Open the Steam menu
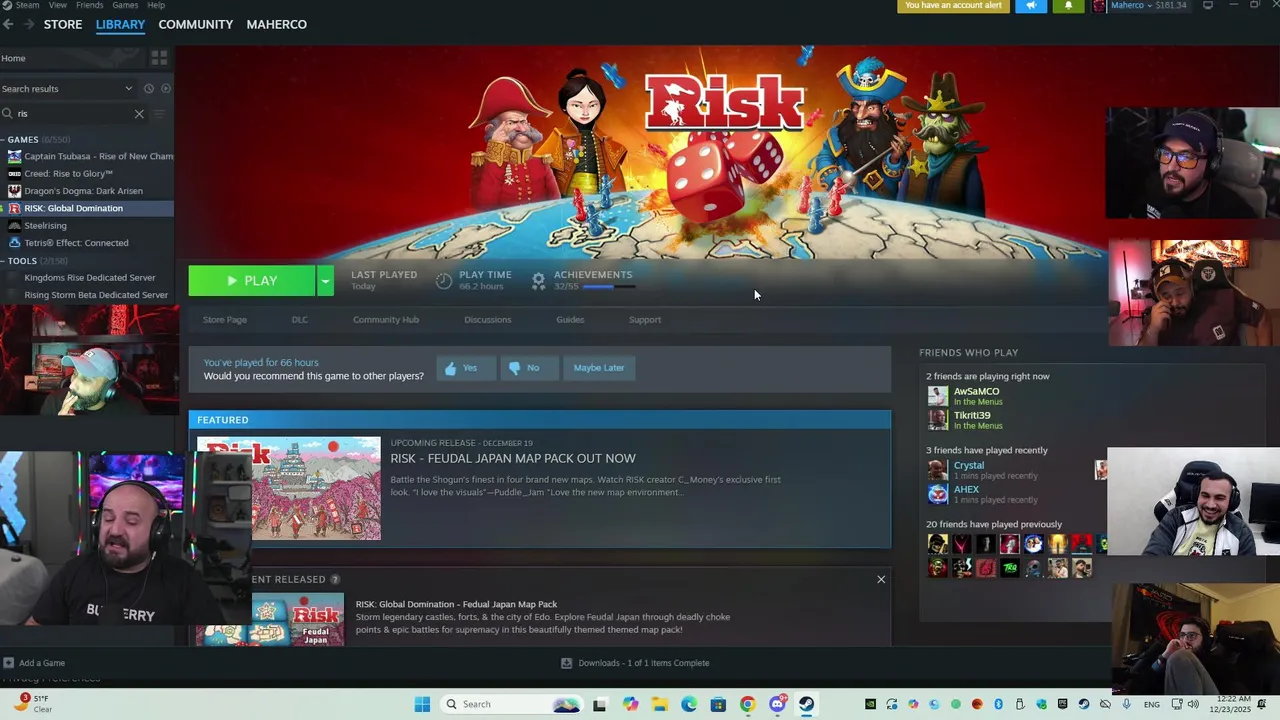Viewport: 1280px width, 720px height. coord(27,5)
